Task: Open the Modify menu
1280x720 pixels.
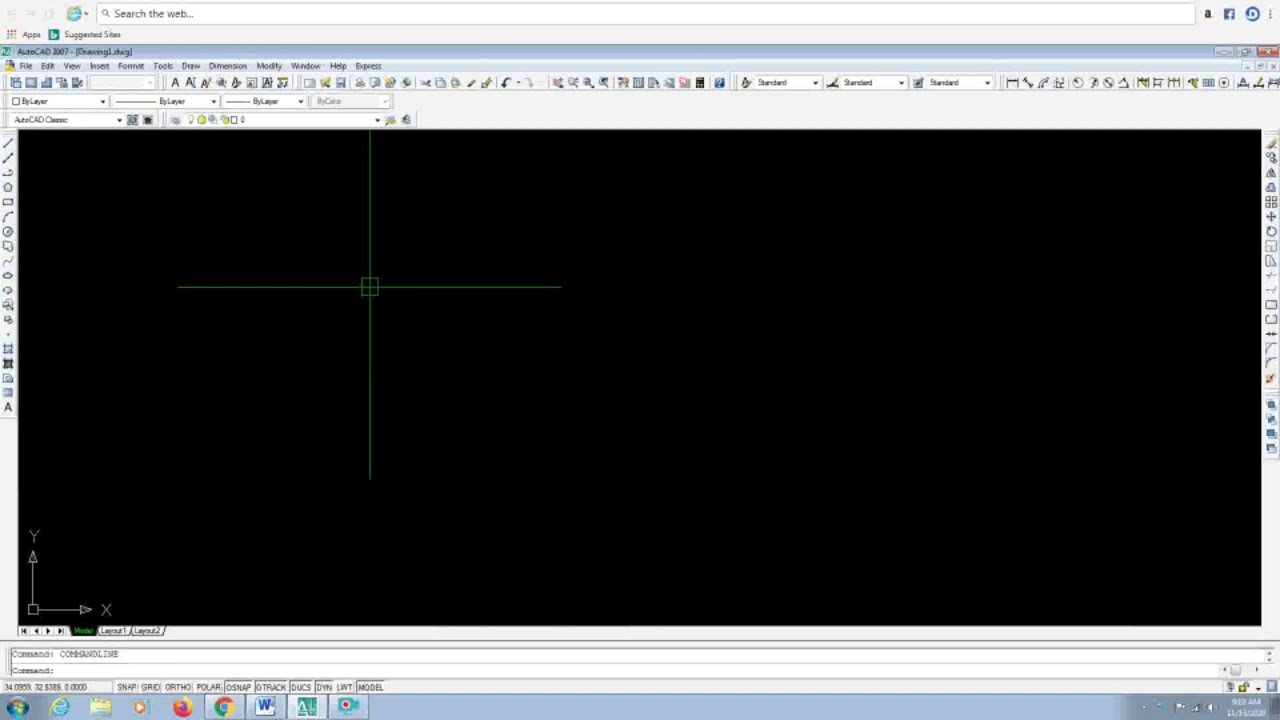Action: [269, 66]
